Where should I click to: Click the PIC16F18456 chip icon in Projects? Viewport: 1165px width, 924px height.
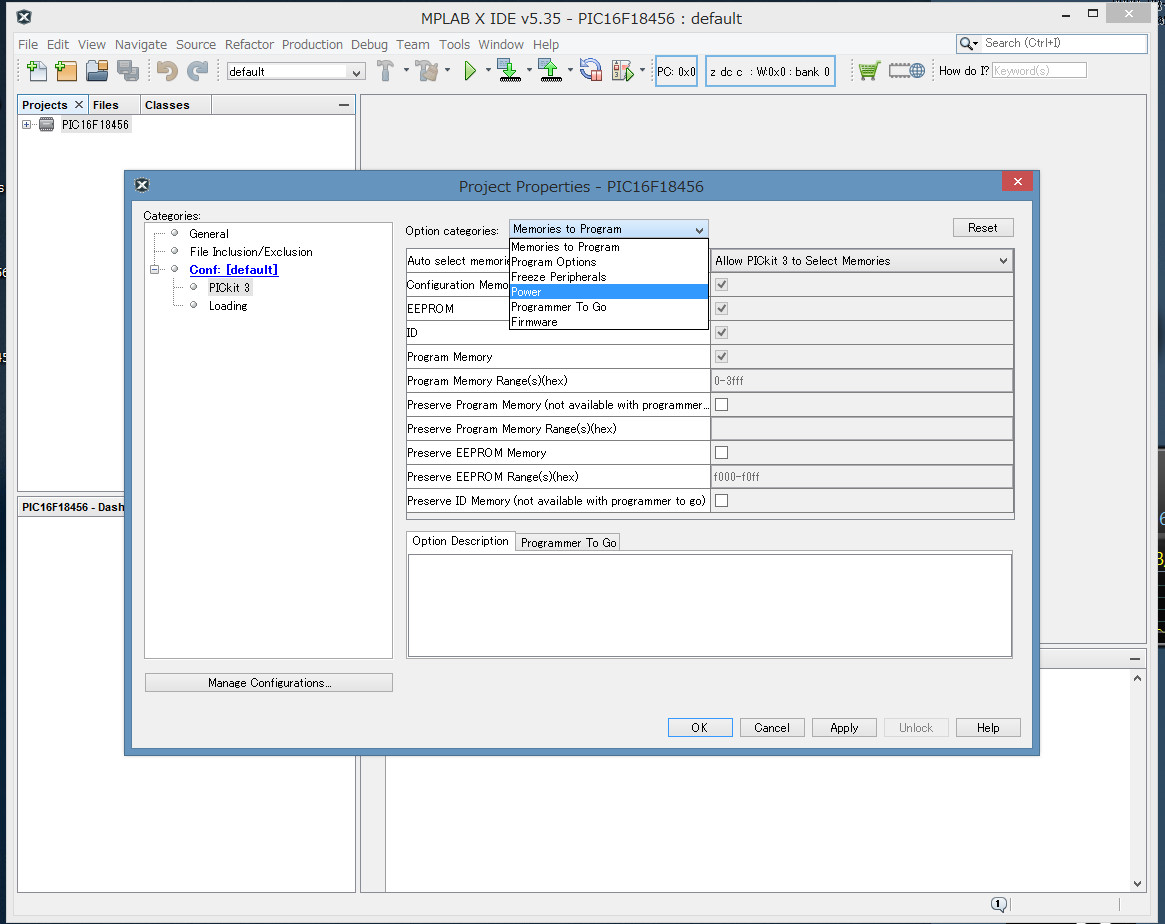point(47,125)
